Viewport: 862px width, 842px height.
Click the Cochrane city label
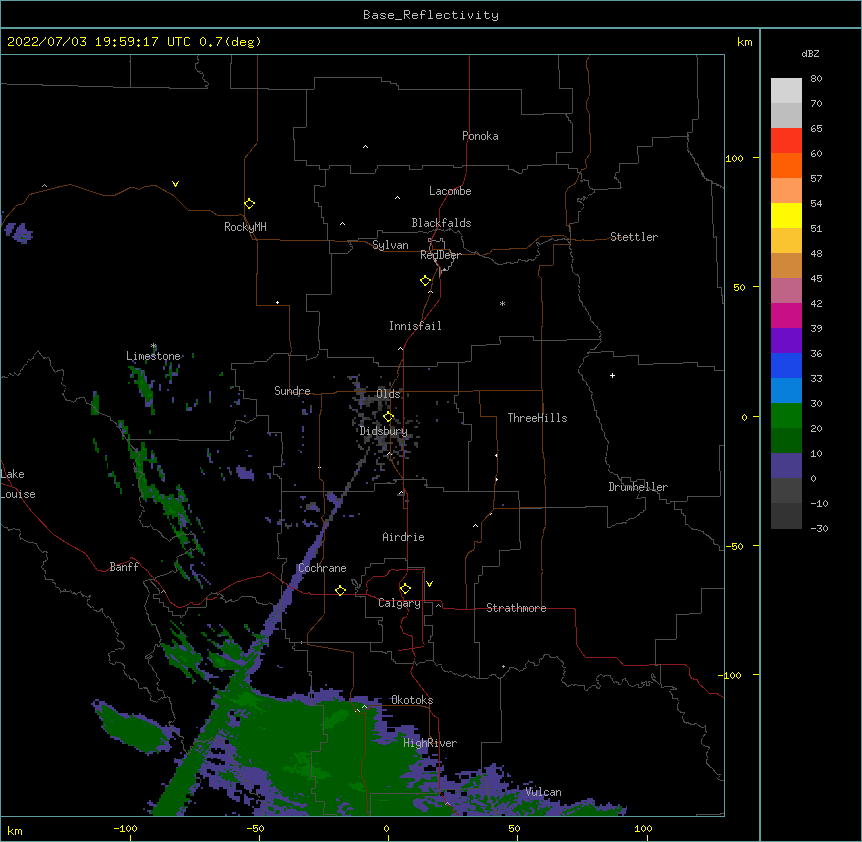click(x=322, y=568)
